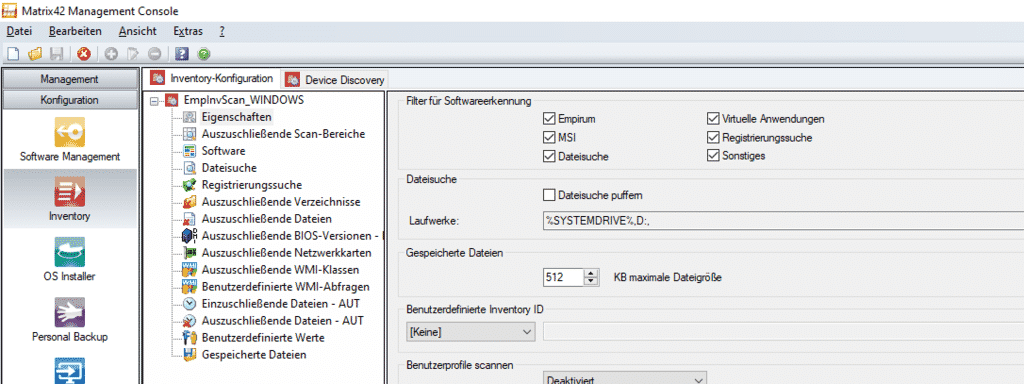Click the disabled field beside the [Keine] dropdown

click(x=783, y=332)
